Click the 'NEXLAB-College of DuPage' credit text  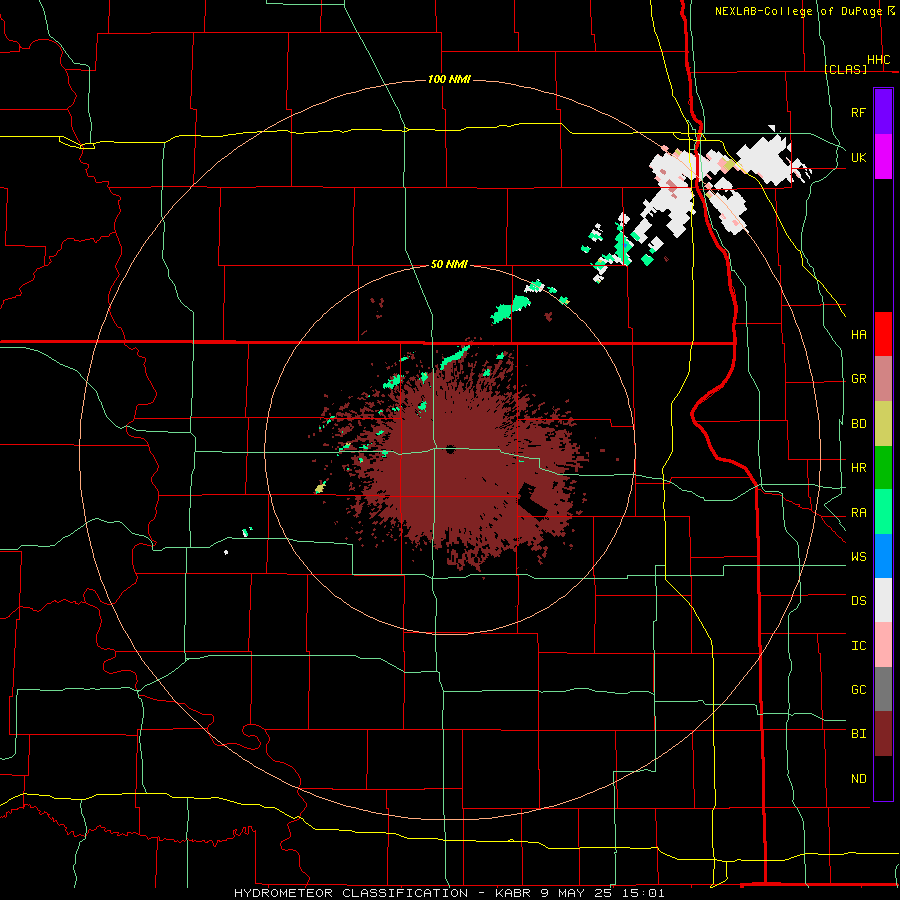pyautogui.click(x=800, y=11)
